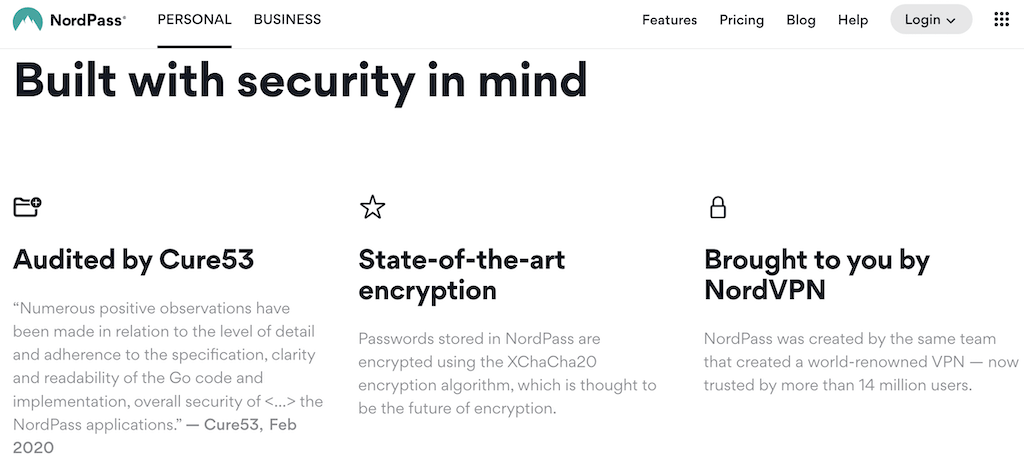This screenshot has width=1024, height=465.
Task: Click the star icon above State-of-the-art encryption
Action: (372, 207)
